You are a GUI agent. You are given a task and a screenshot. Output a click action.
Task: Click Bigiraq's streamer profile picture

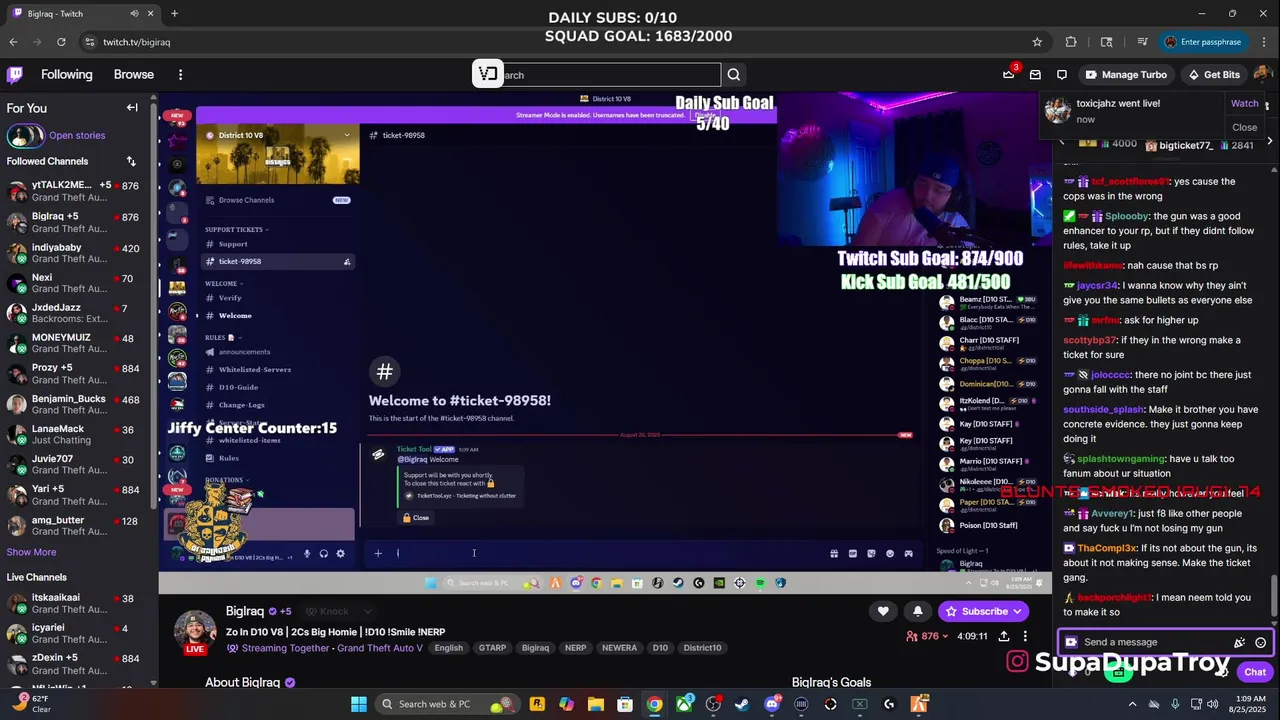195,630
